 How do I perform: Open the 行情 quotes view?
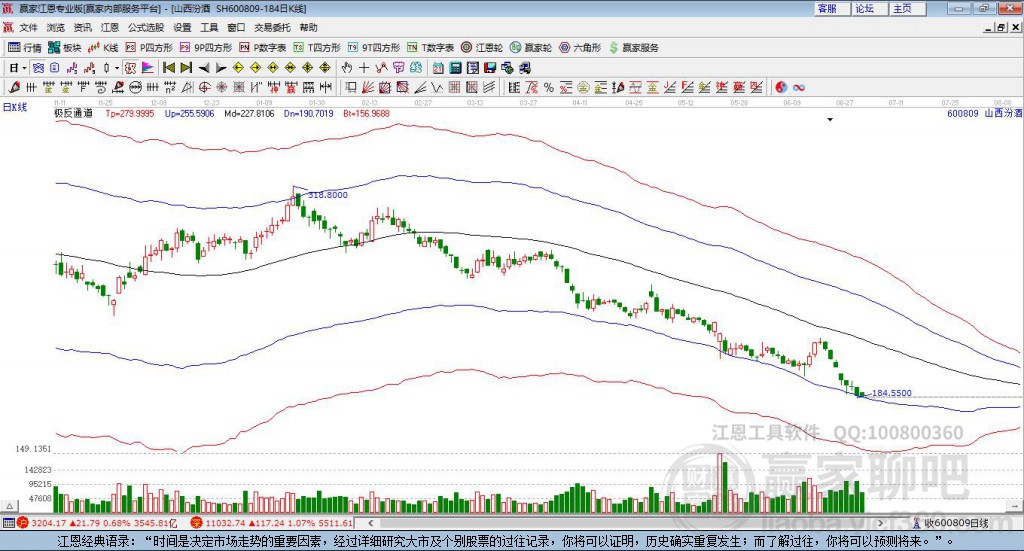[x=25, y=48]
